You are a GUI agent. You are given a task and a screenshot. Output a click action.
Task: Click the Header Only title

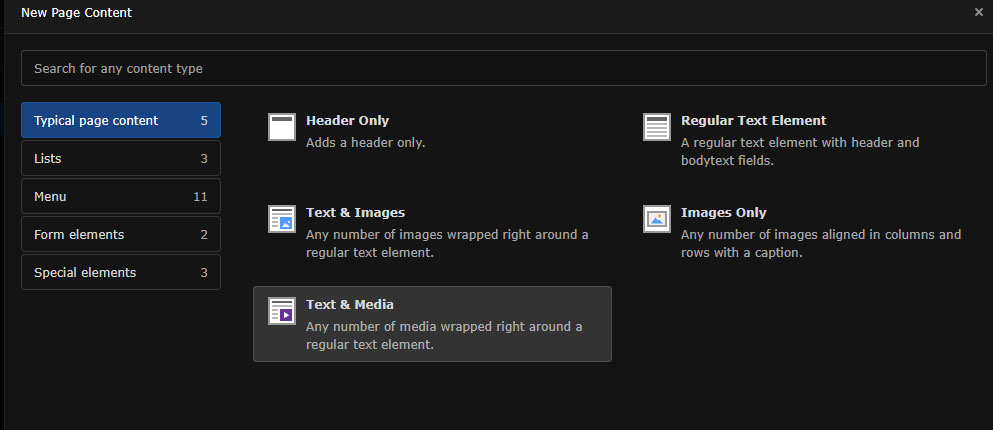tap(347, 120)
